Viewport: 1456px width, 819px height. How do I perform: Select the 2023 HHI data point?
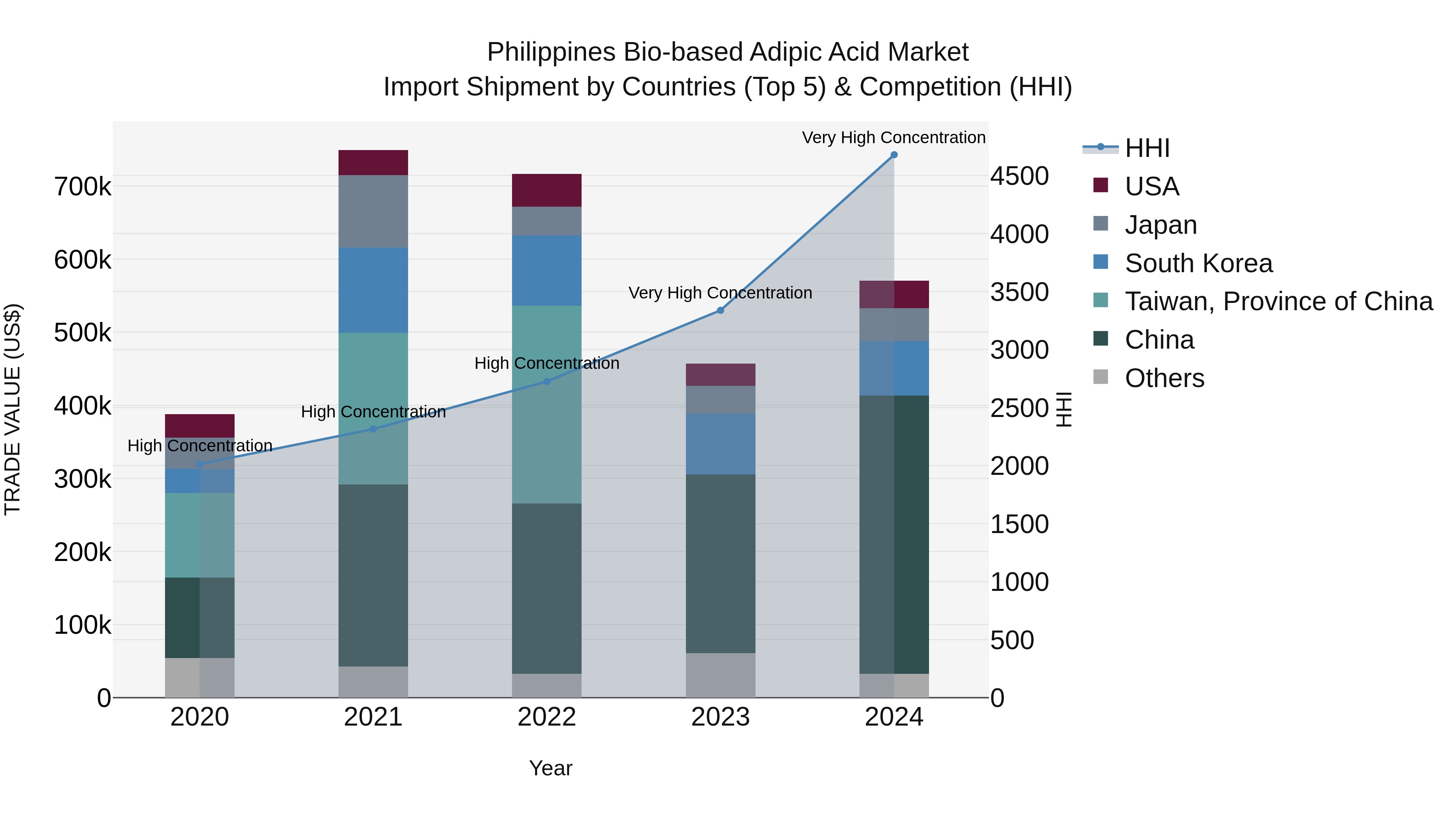click(x=721, y=310)
